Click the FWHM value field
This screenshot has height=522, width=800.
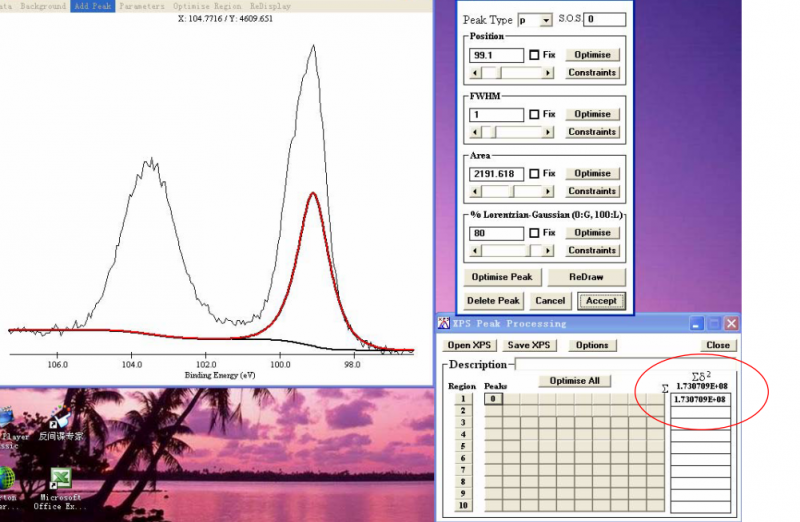pyautogui.click(x=496, y=114)
